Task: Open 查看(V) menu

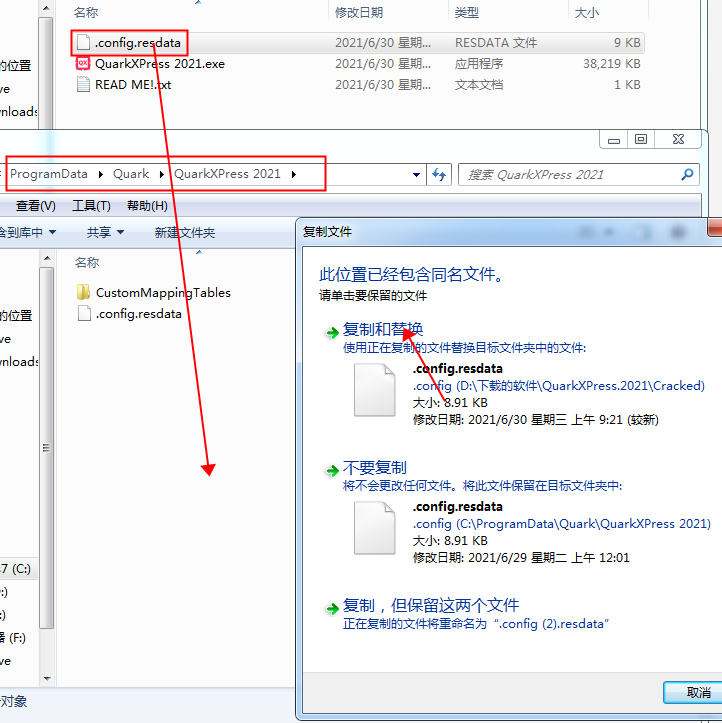Action: pyautogui.click(x=36, y=206)
